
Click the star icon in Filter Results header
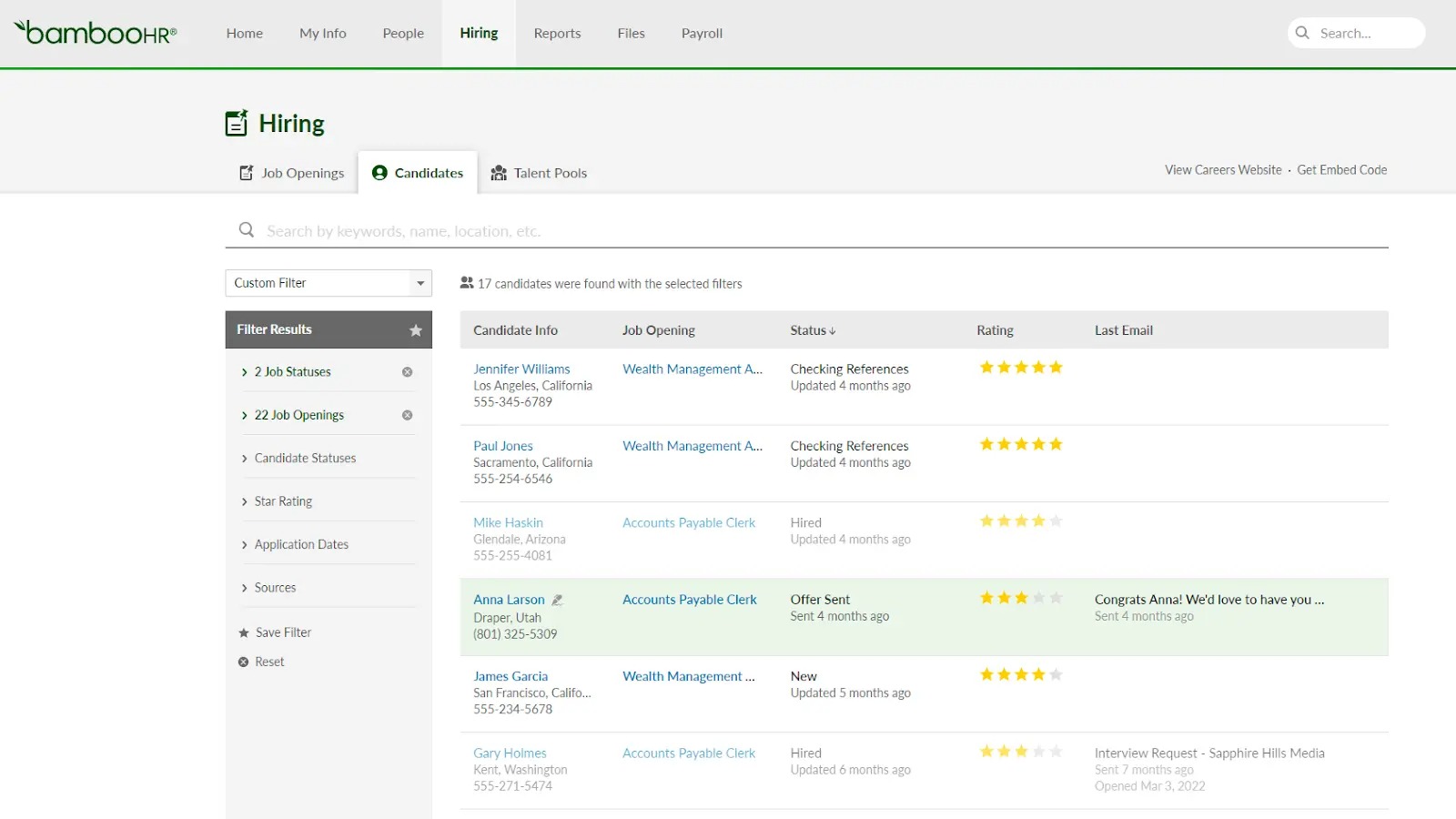416,330
